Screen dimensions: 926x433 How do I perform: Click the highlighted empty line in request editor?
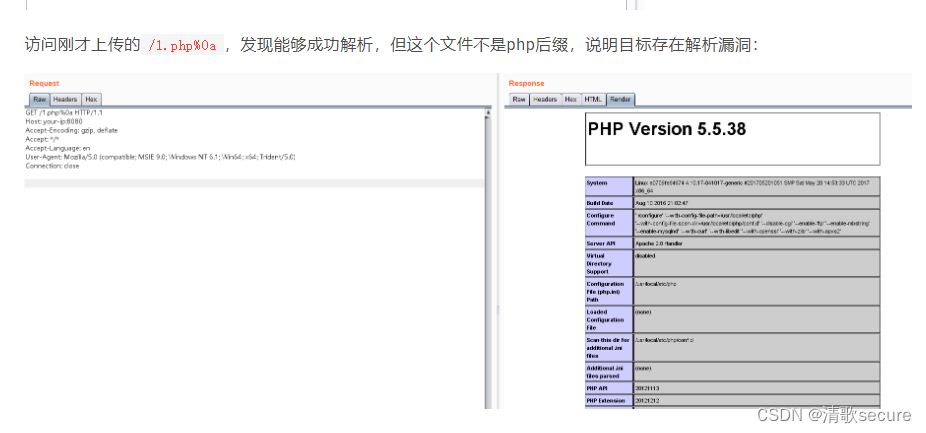pyautogui.click(x=254, y=183)
